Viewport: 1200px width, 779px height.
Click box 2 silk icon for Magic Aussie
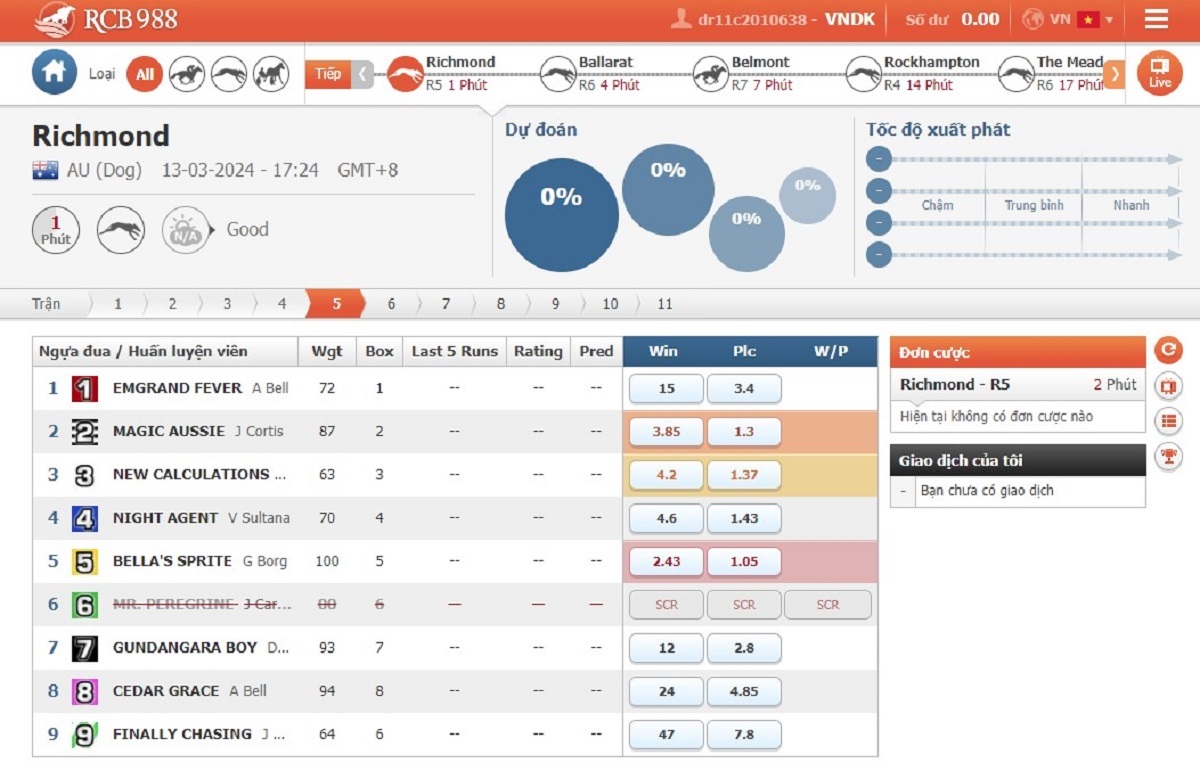[x=85, y=432]
